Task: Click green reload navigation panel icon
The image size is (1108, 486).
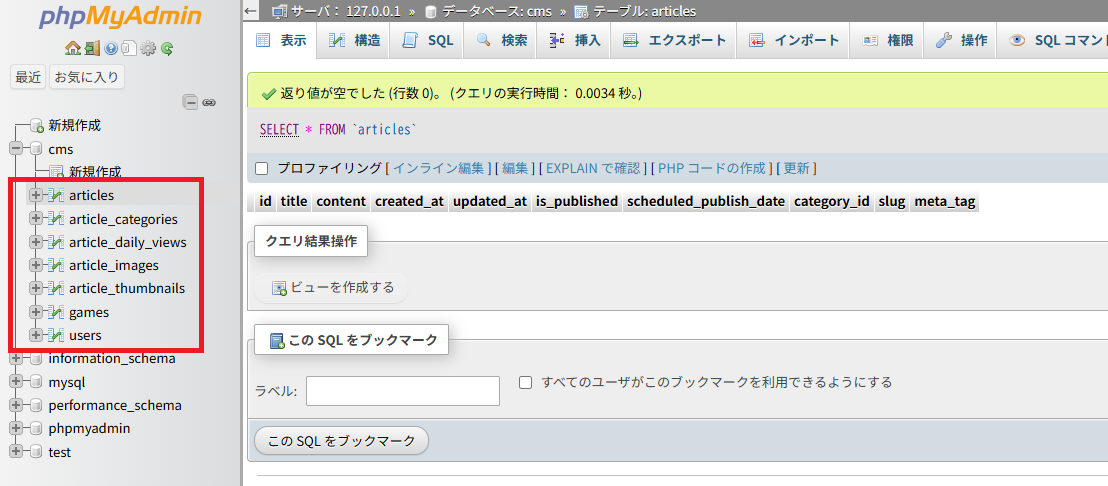Action: pos(167,48)
